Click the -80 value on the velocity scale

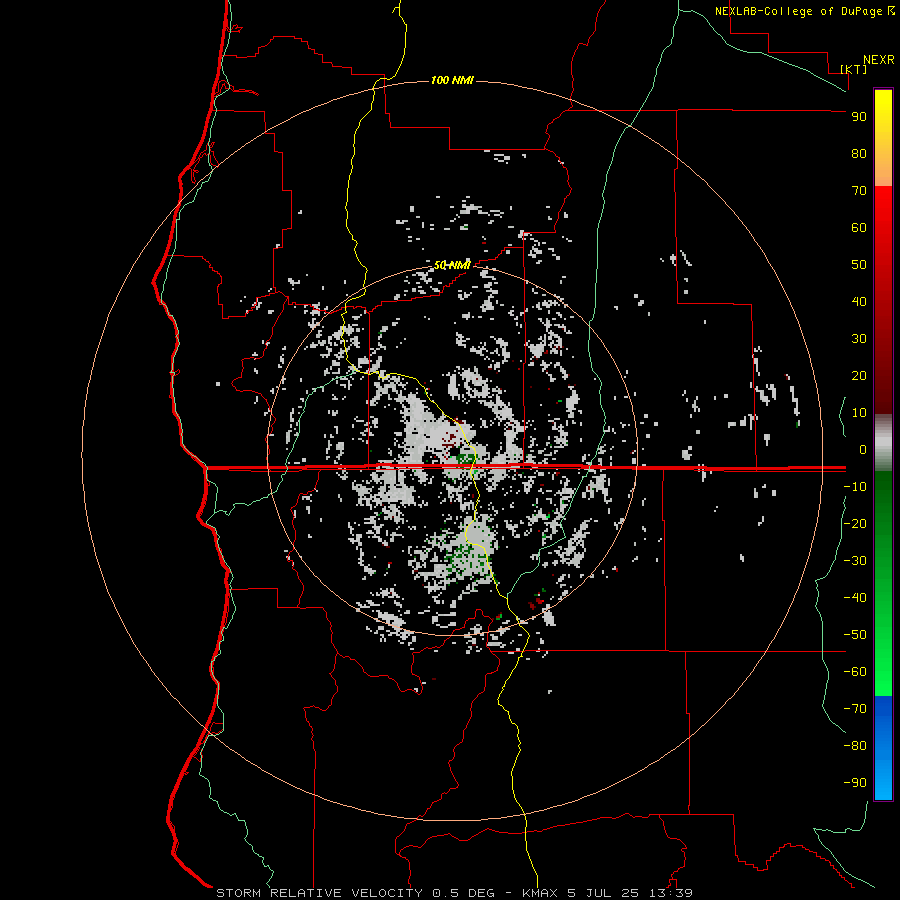pos(855,746)
